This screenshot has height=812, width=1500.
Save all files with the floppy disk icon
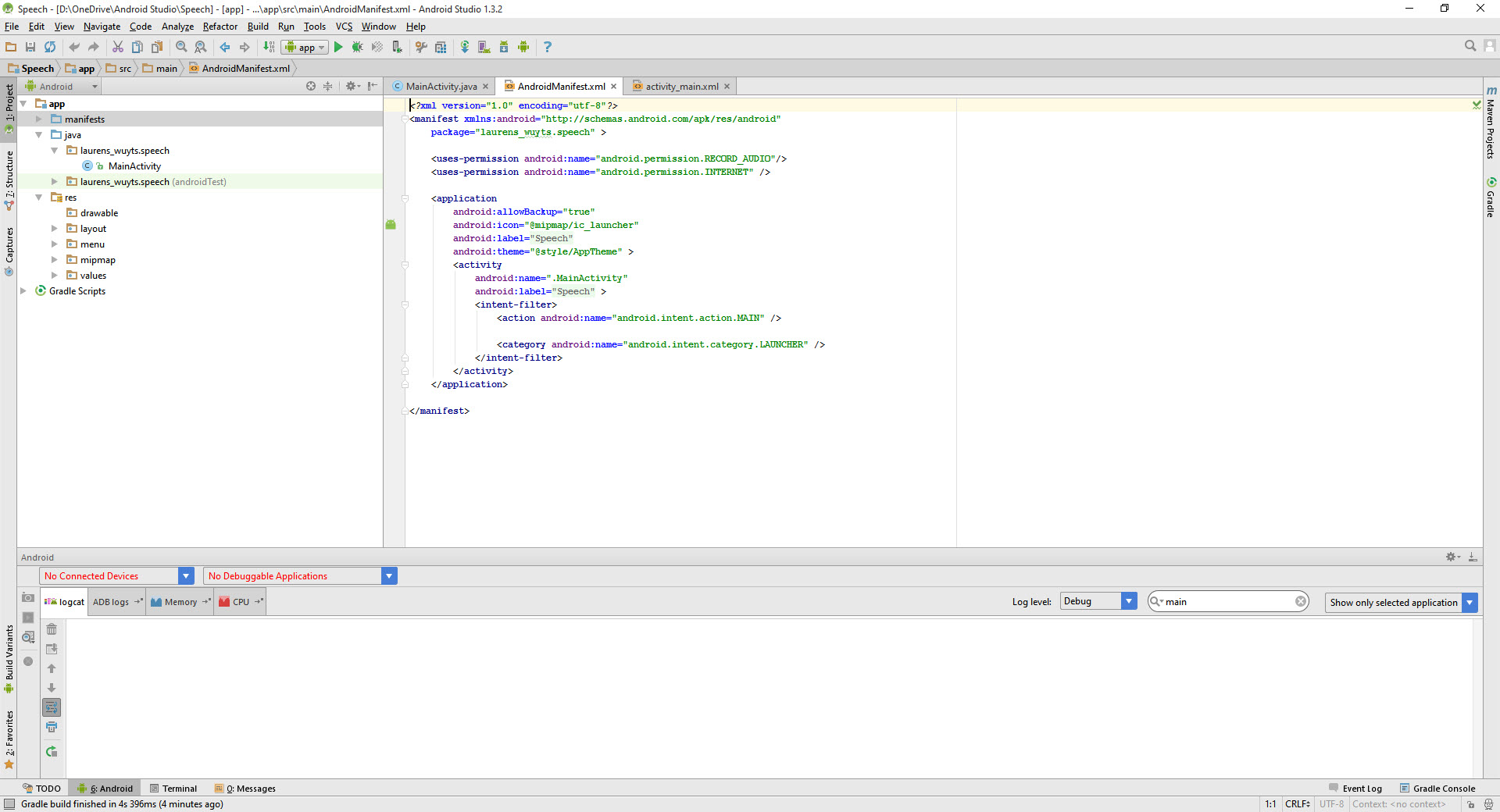point(30,47)
